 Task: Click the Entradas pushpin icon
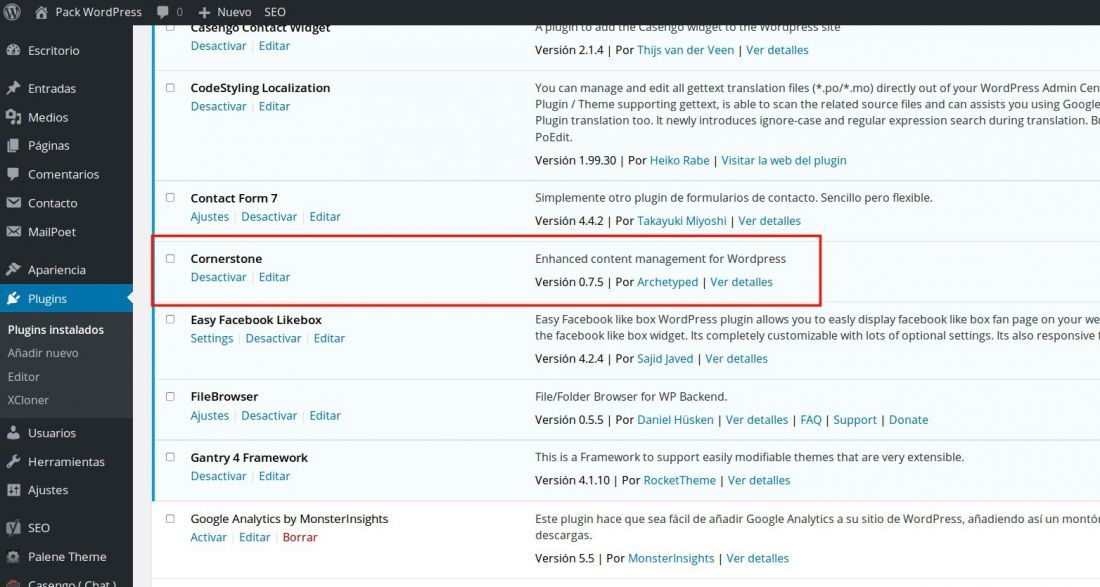tap(13, 88)
